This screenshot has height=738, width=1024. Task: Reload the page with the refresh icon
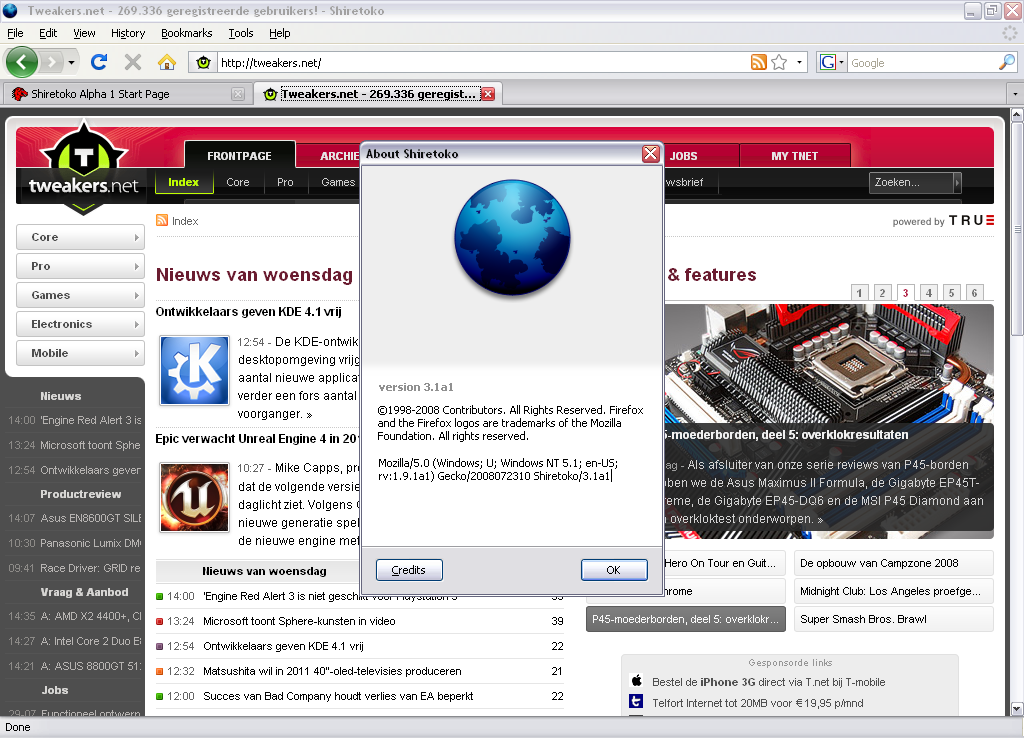[x=99, y=62]
